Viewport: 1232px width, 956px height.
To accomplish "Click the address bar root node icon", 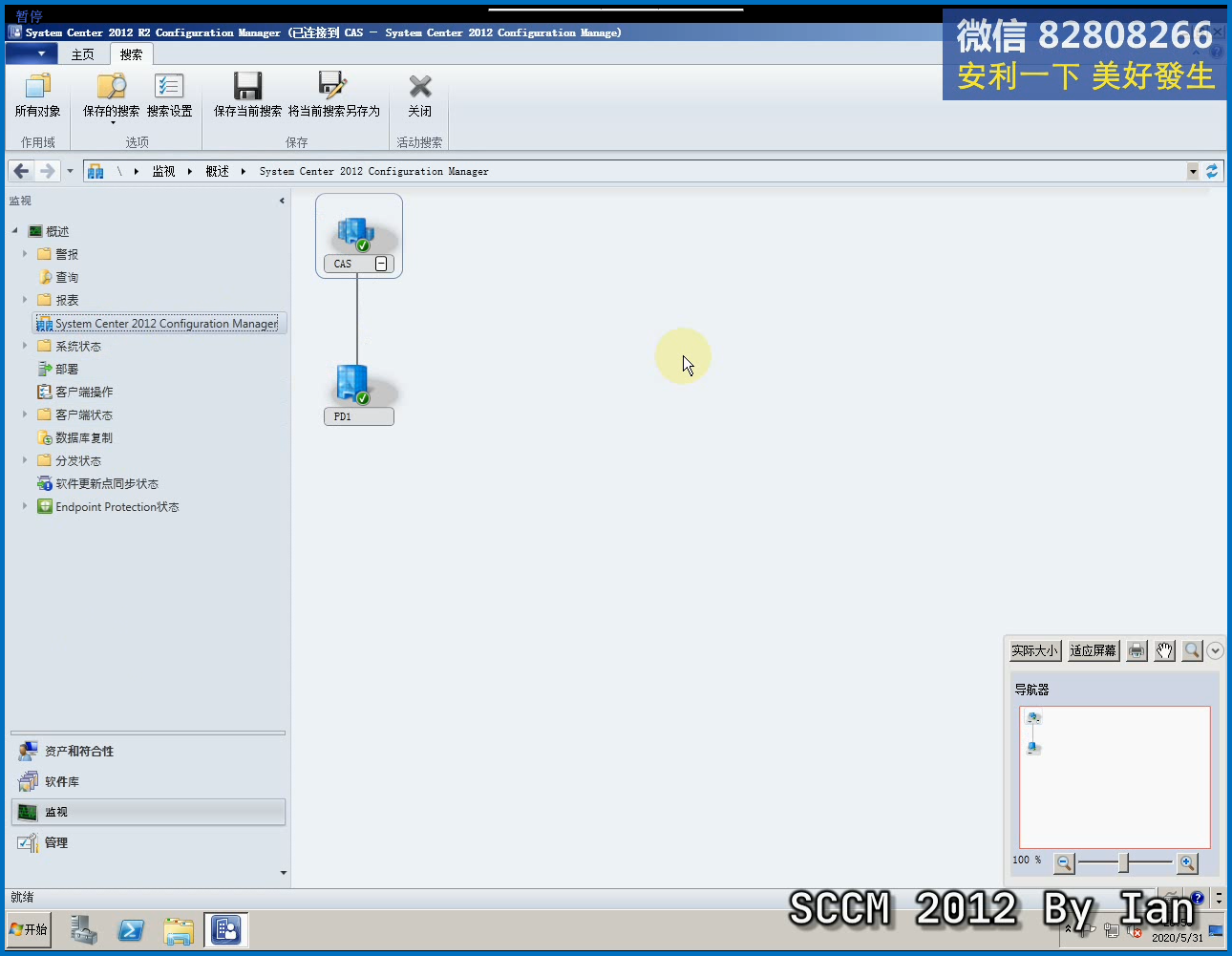I will (96, 171).
